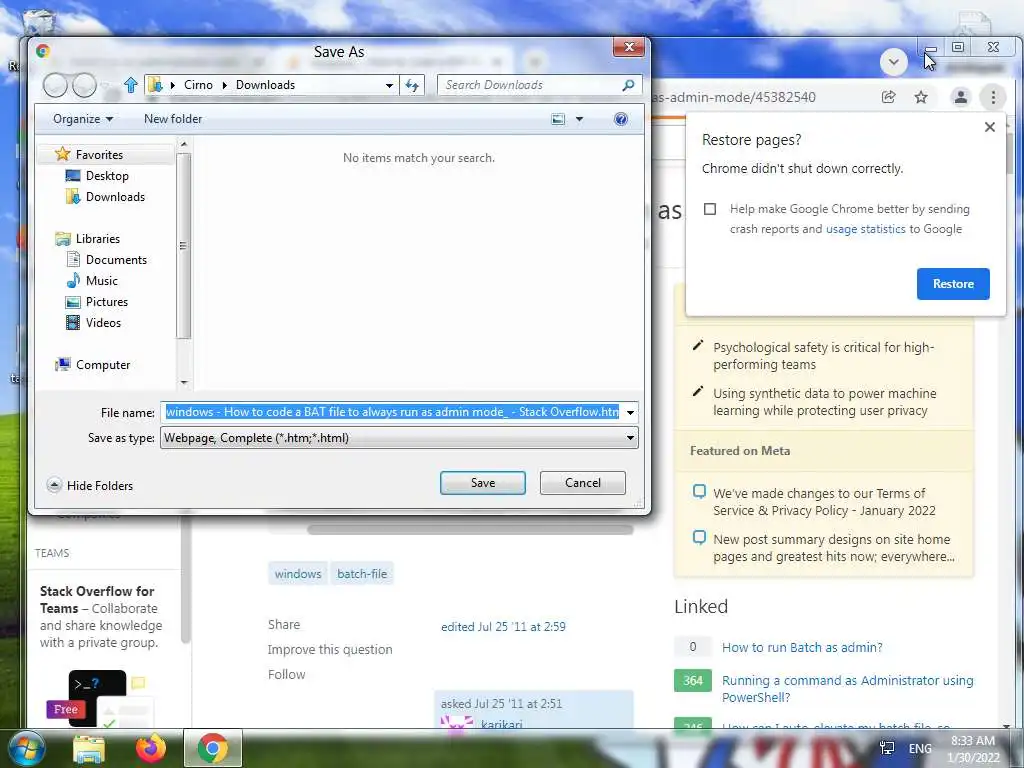
Task: Open the Save As help icon
Action: click(621, 119)
